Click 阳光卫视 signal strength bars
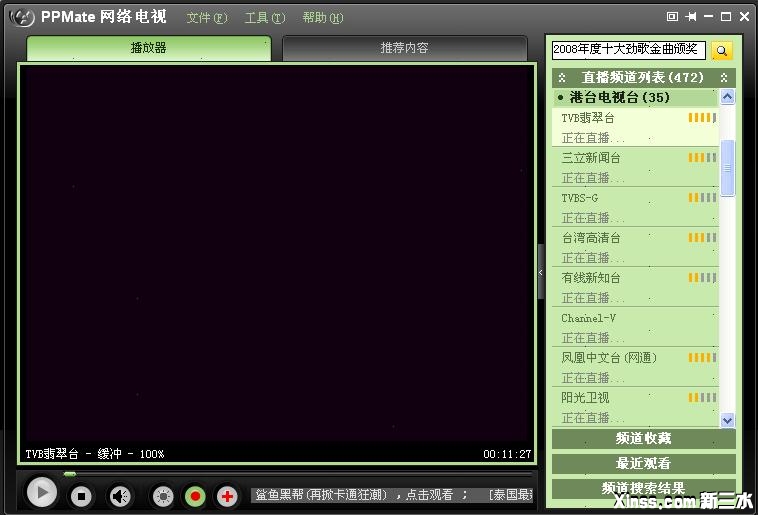The height and width of the screenshot is (515, 758). [702, 397]
